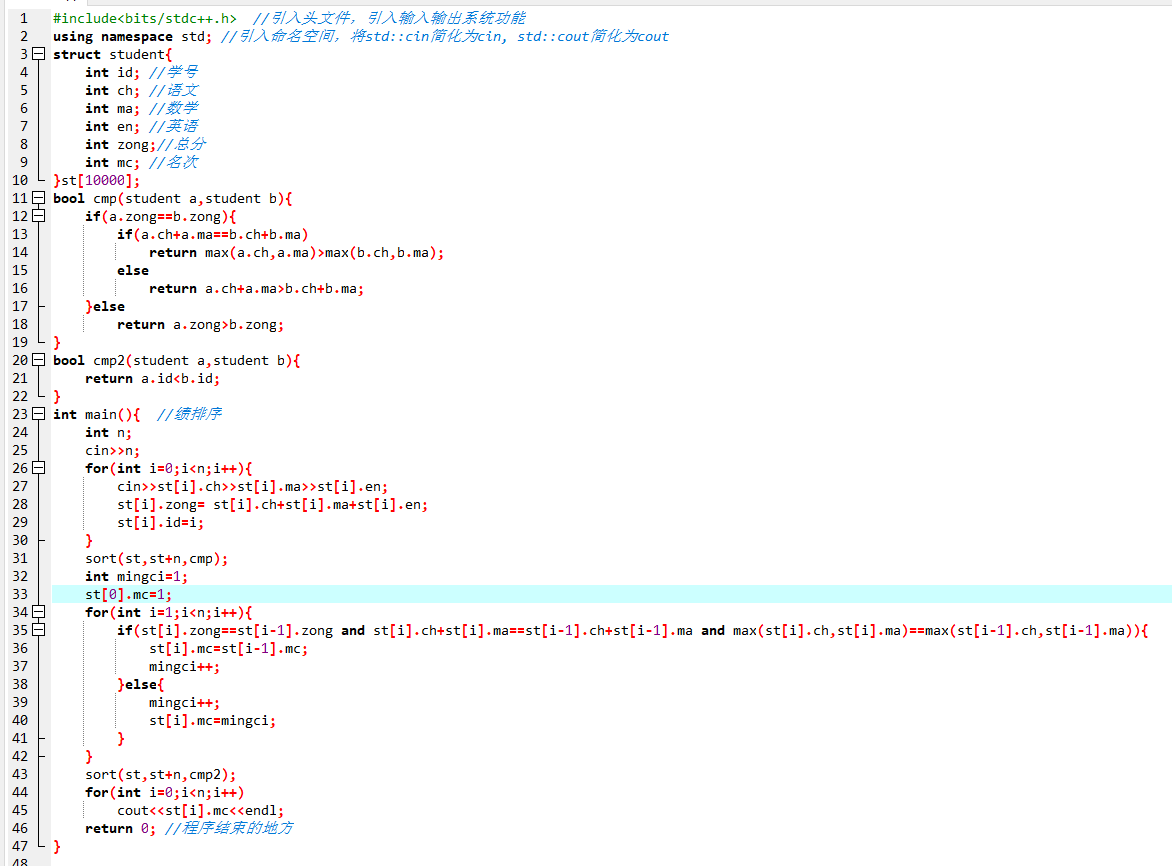Click the using namespace std statement
This screenshot has width=1172, height=866.
(x=132, y=36)
